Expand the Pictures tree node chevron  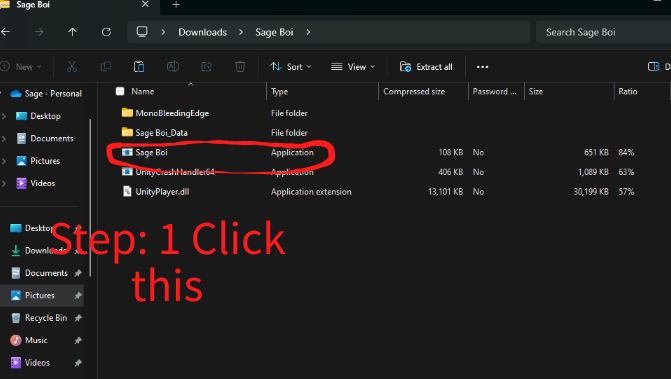click(4, 161)
